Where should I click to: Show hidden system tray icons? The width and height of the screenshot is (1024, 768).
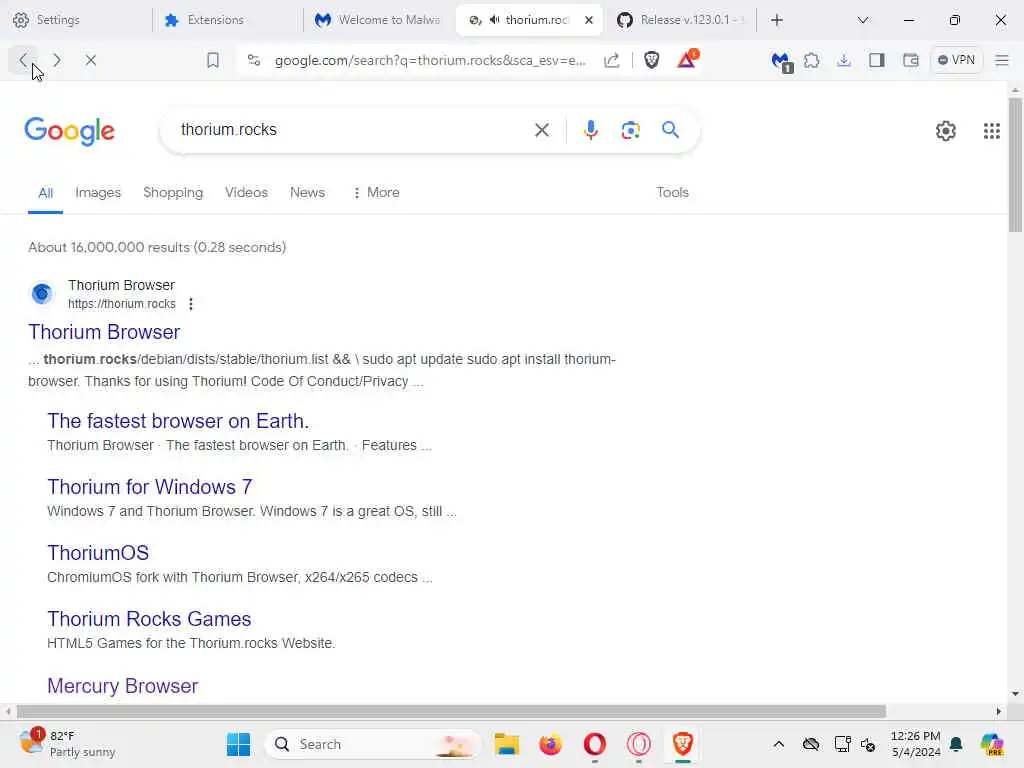tap(778, 744)
